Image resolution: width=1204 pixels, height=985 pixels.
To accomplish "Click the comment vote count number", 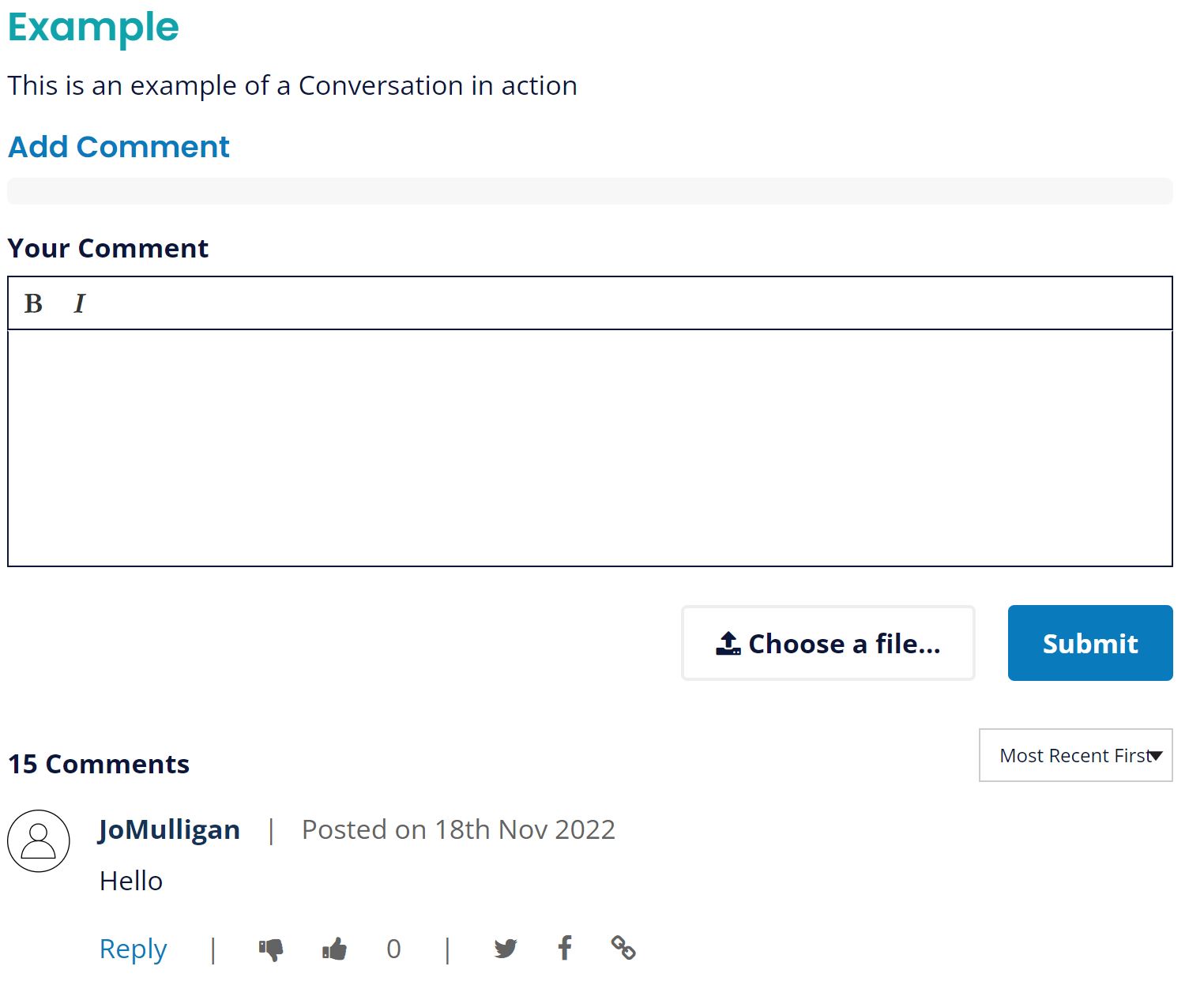I will pos(393,949).
